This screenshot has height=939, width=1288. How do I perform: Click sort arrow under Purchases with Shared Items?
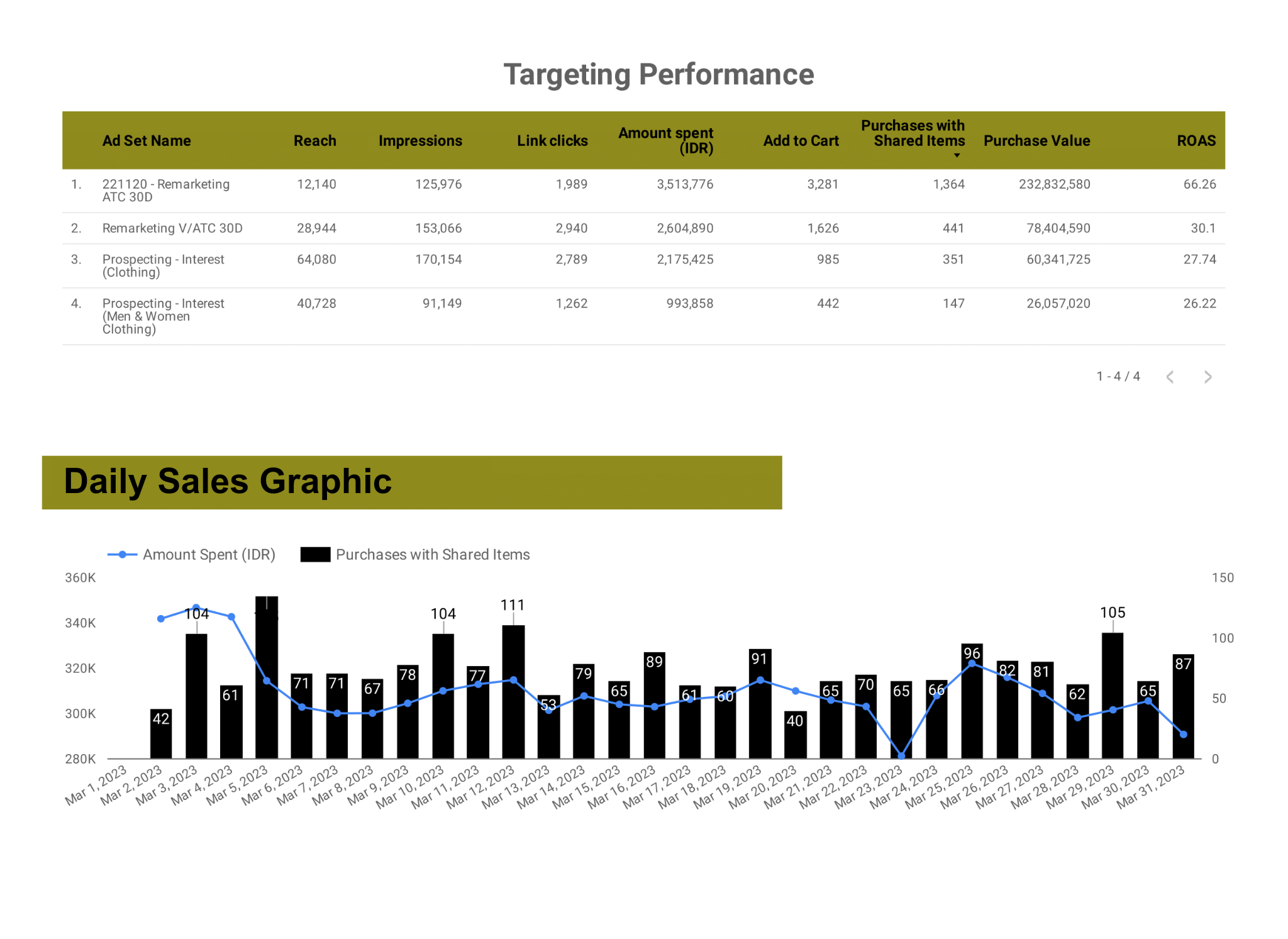957,155
